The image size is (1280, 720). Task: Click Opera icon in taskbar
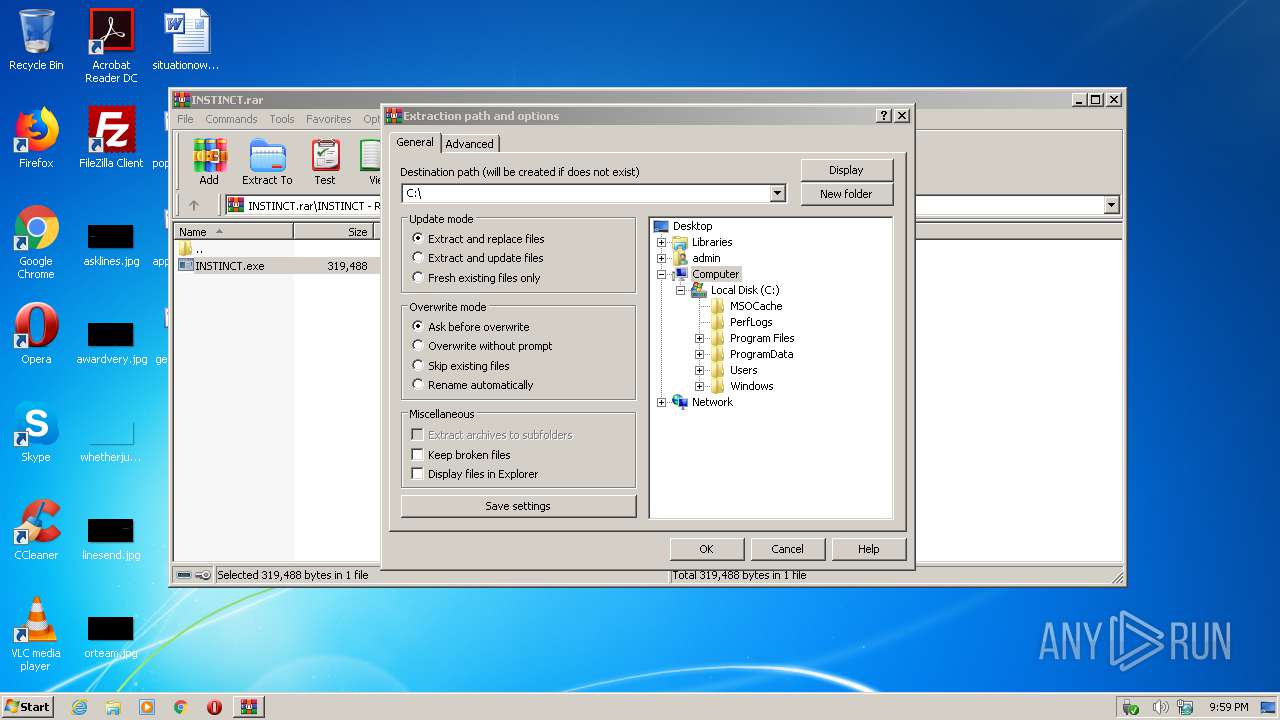pos(214,707)
